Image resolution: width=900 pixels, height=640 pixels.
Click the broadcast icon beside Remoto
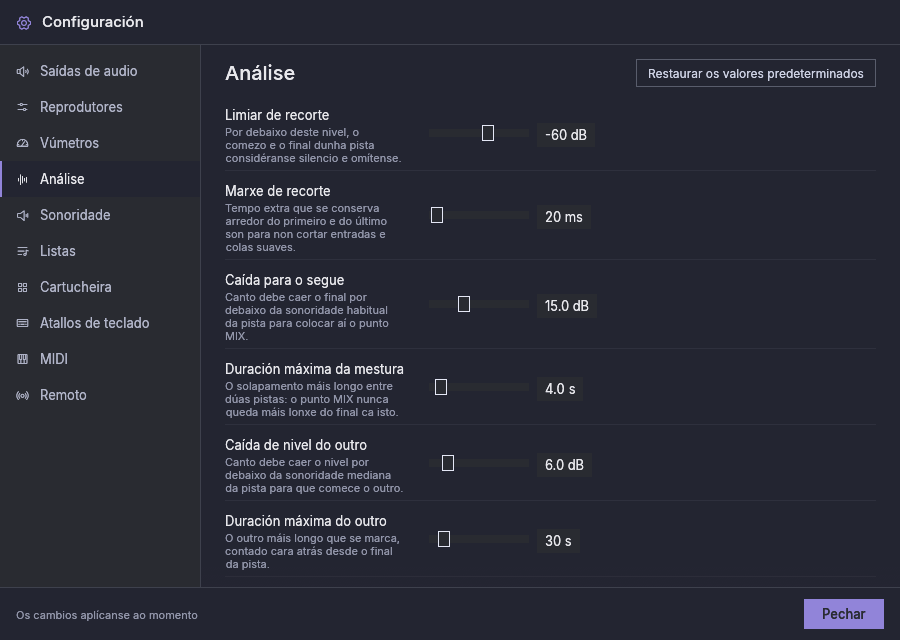tap(22, 395)
